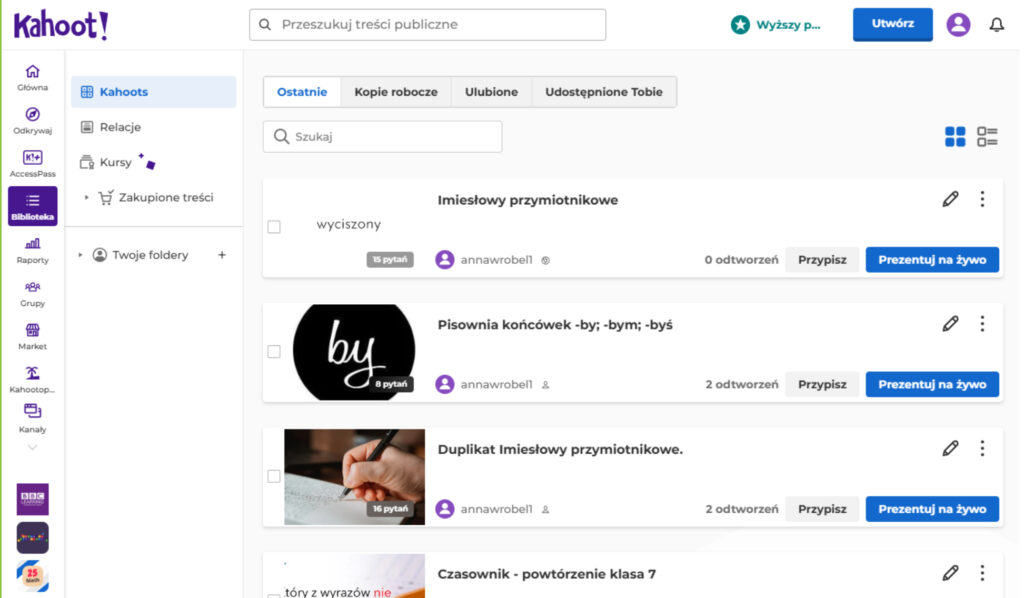The image size is (1024, 598).
Task: Click the Utwórz create button
Action: tap(892, 24)
